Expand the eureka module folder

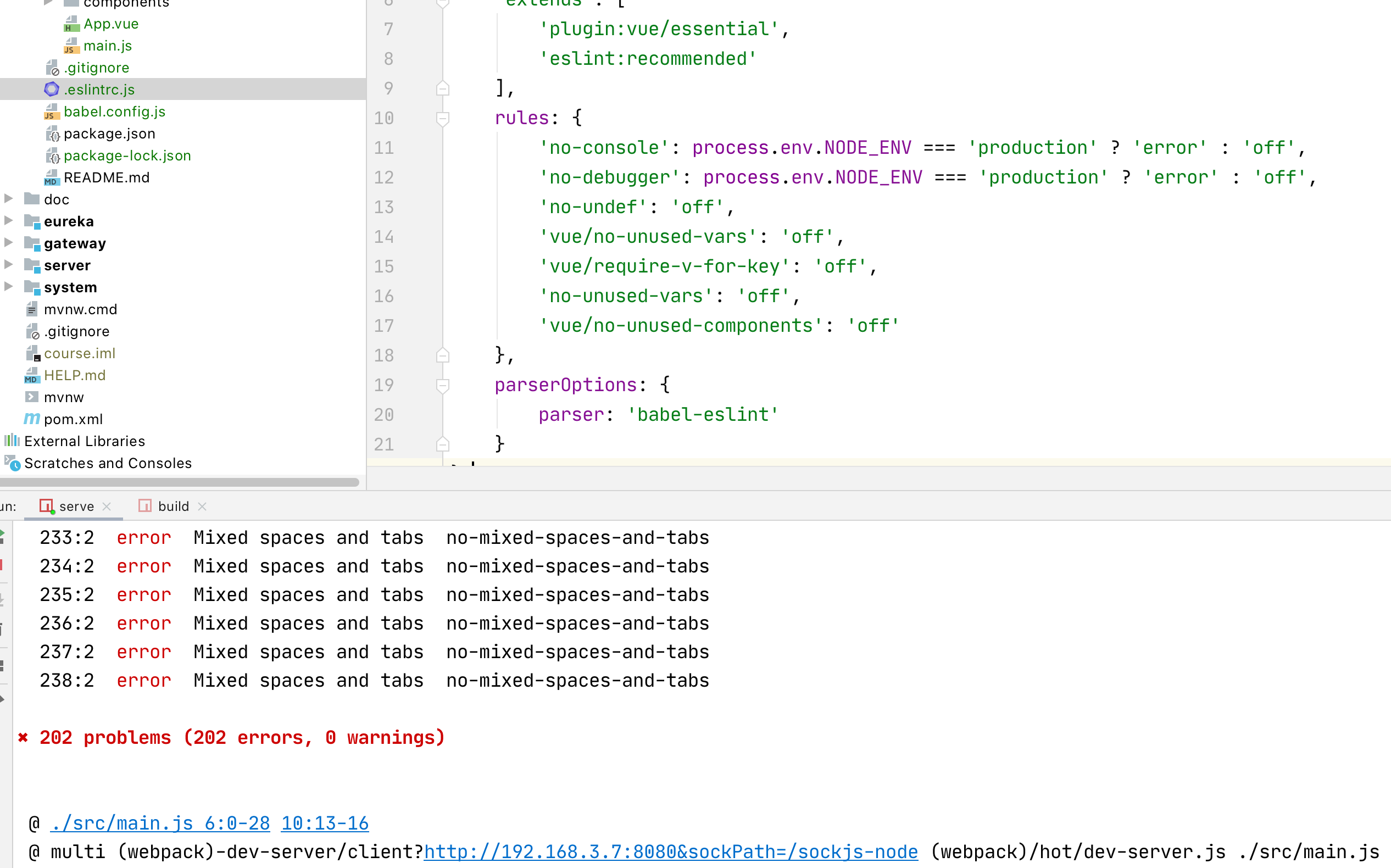coord(9,220)
